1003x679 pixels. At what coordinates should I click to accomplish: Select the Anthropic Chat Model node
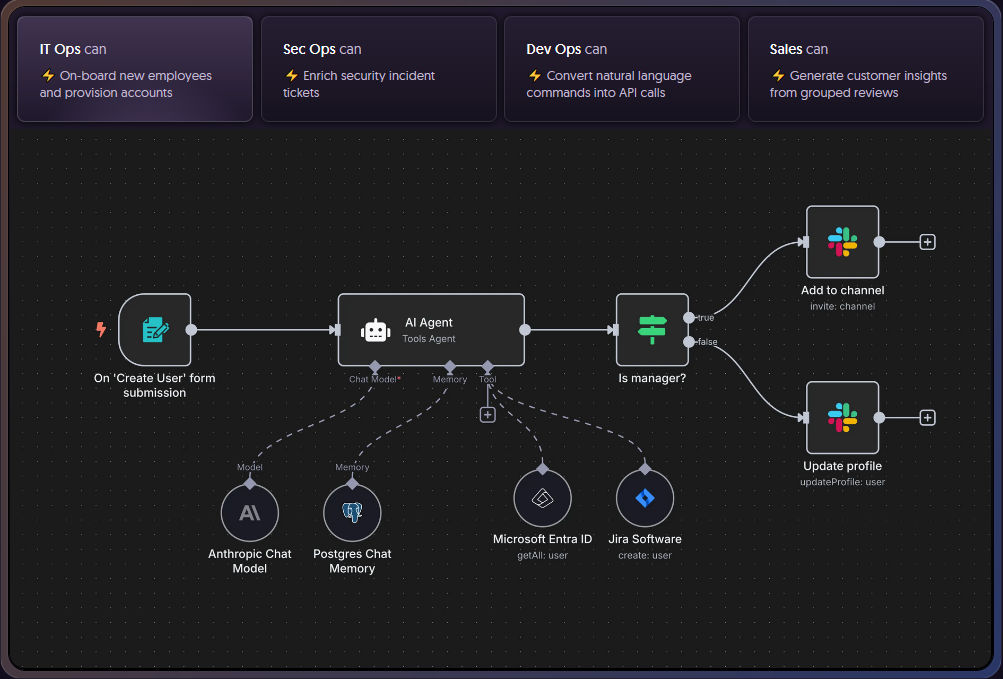tap(249, 513)
